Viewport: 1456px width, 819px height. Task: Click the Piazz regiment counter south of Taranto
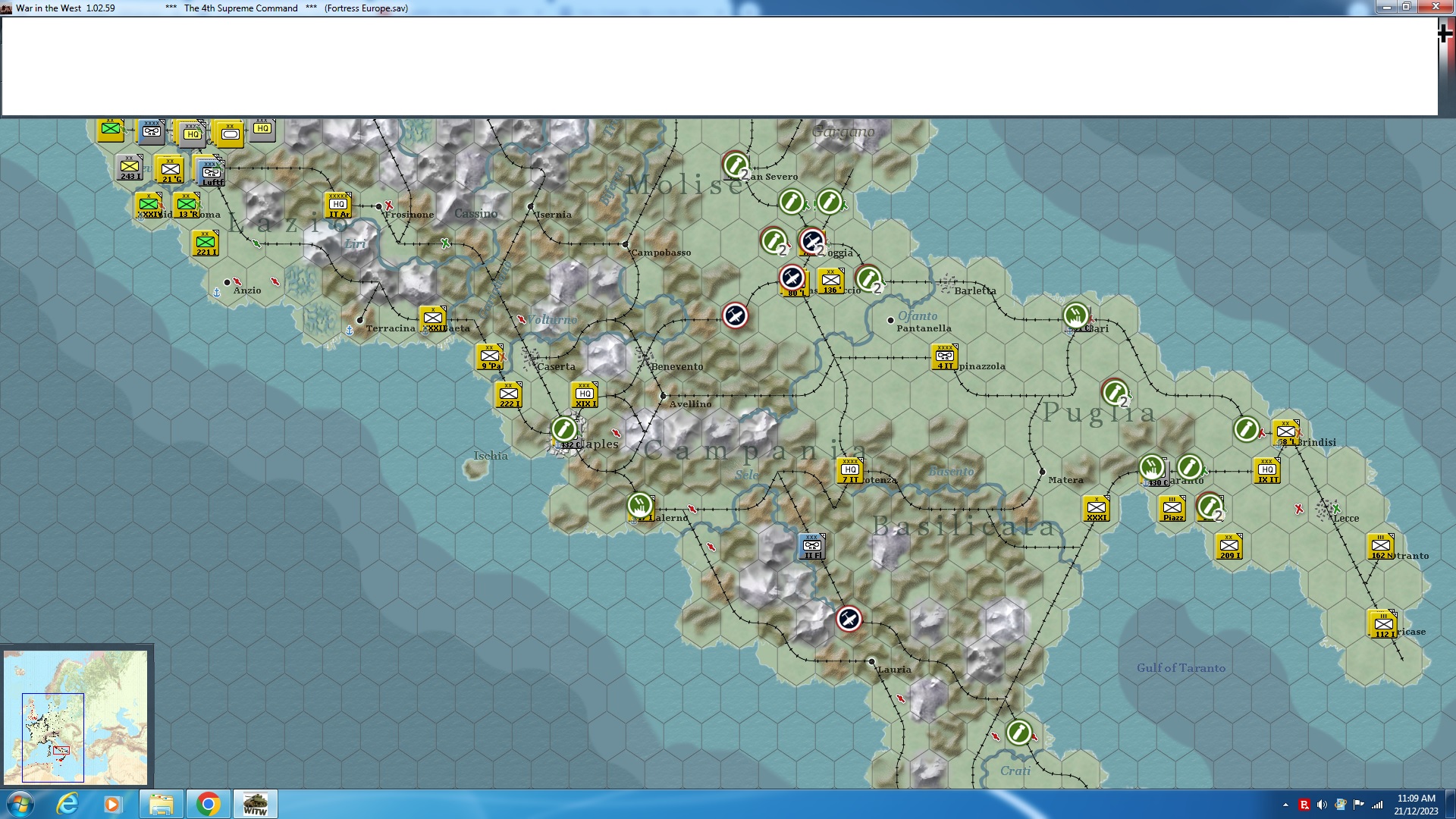[1172, 509]
